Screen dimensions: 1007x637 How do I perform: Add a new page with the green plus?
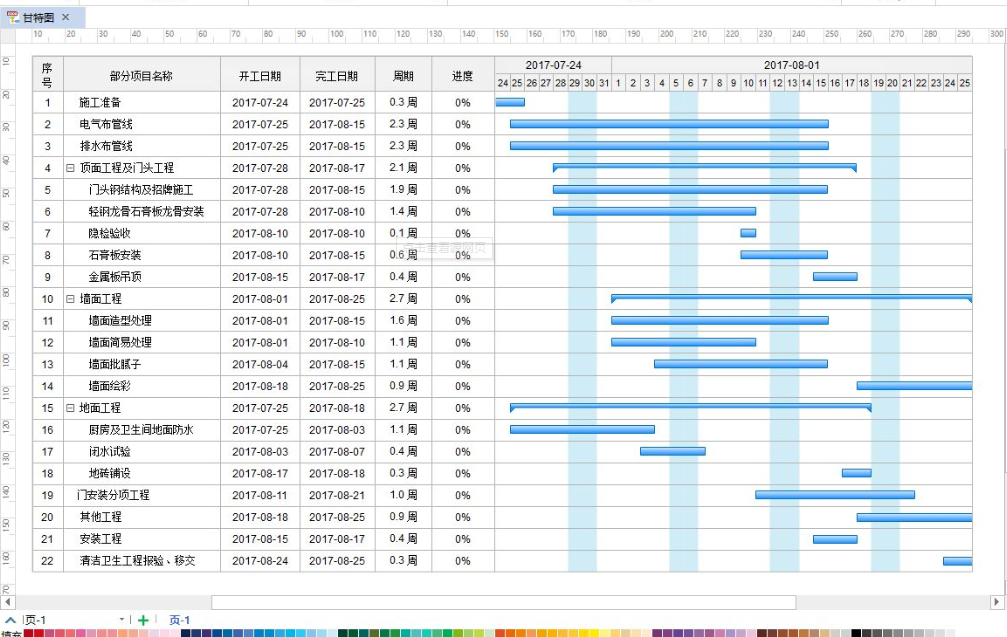143,620
